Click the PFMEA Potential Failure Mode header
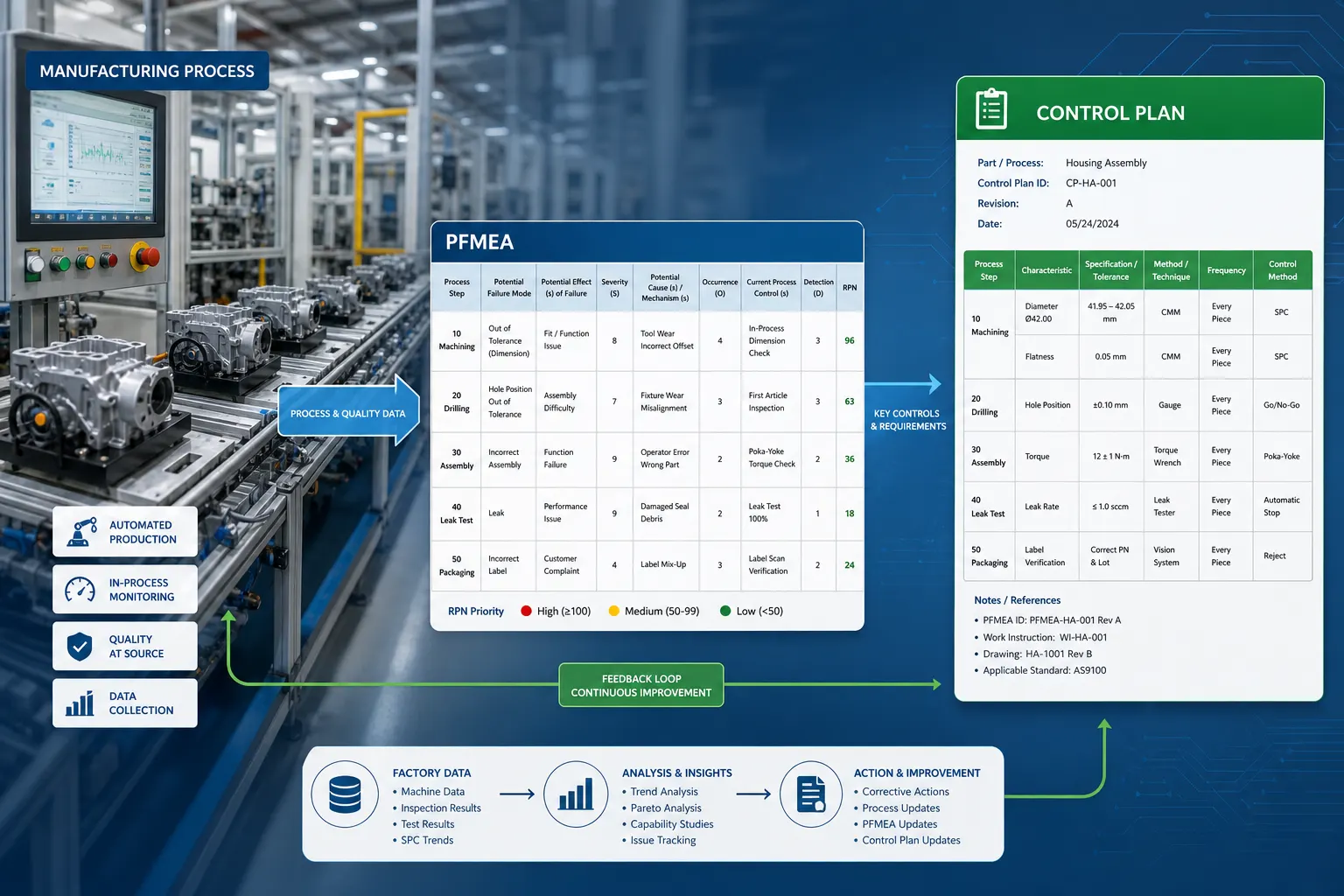The height and width of the screenshot is (896, 1344). 509,288
